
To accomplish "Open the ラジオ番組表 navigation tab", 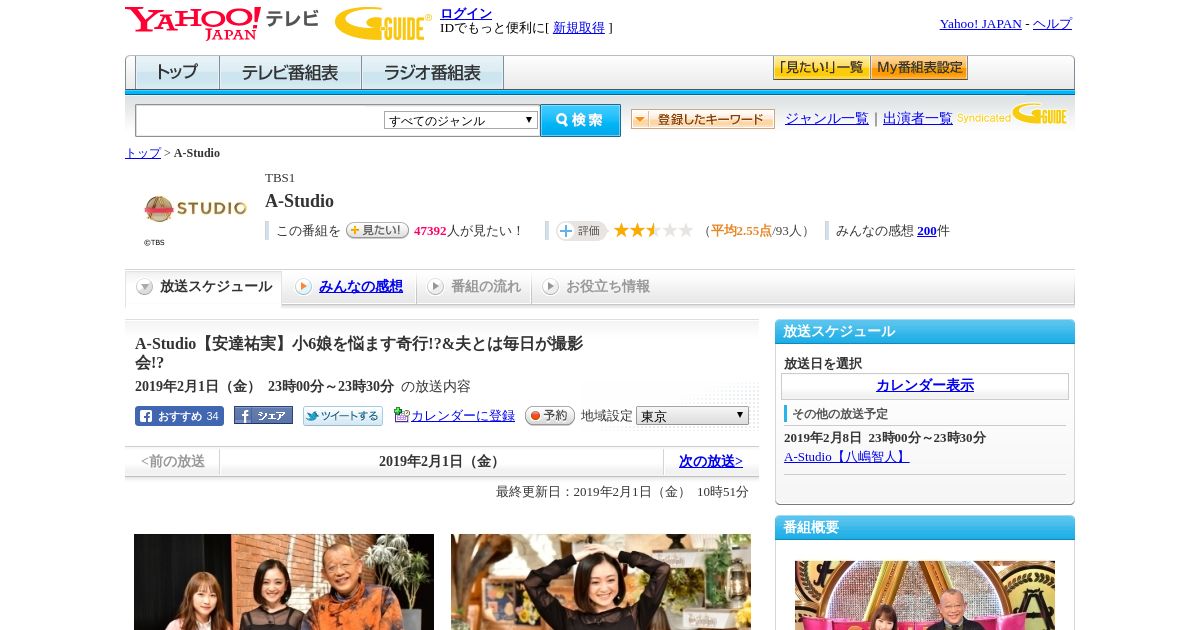I will (x=432, y=73).
